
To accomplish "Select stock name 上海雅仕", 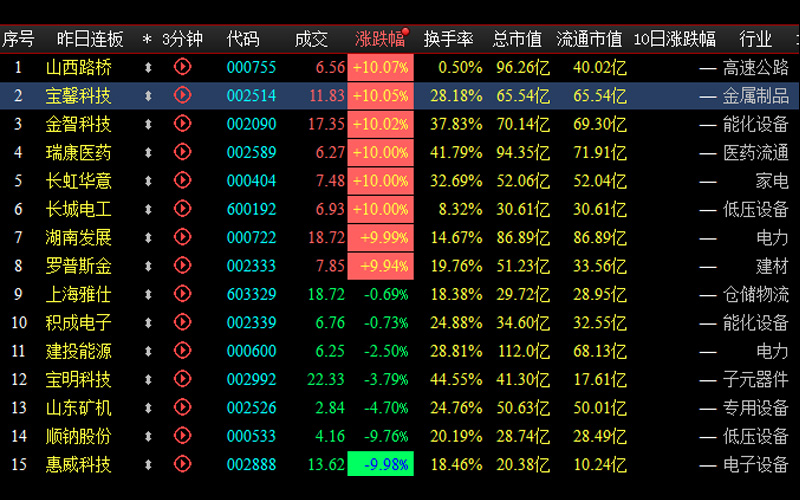I will [x=79, y=294].
